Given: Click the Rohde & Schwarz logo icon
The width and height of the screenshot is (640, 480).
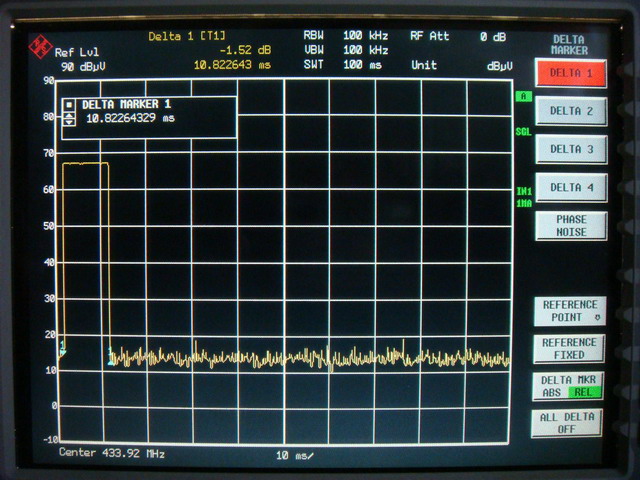Looking at the screenshot, I should [40, 46].
